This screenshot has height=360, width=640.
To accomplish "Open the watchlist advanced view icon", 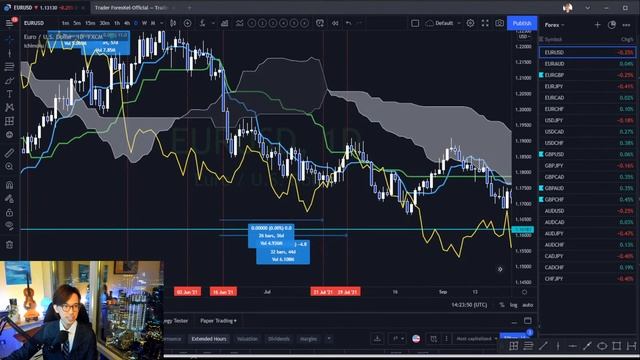I will pyautogui.click(x=612, y=25).
